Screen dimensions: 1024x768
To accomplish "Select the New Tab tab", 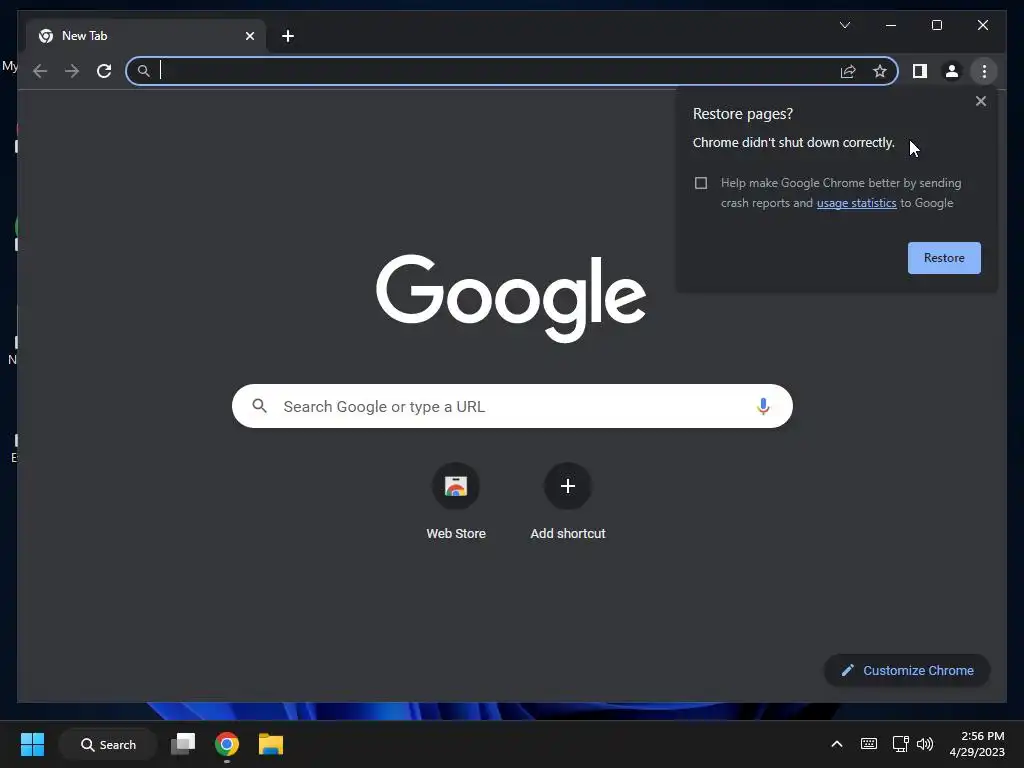I will (x=145, y=36).
